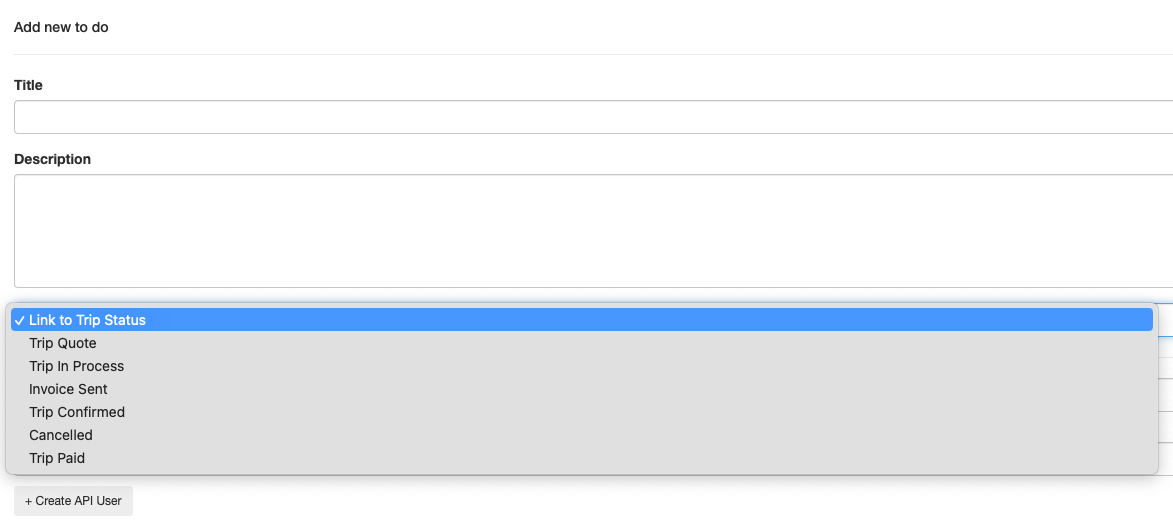Image resolution: width=1173 pixels, height=525 pixels.
Task: Choose Trip In Process from the list
Action: (77, 366)
